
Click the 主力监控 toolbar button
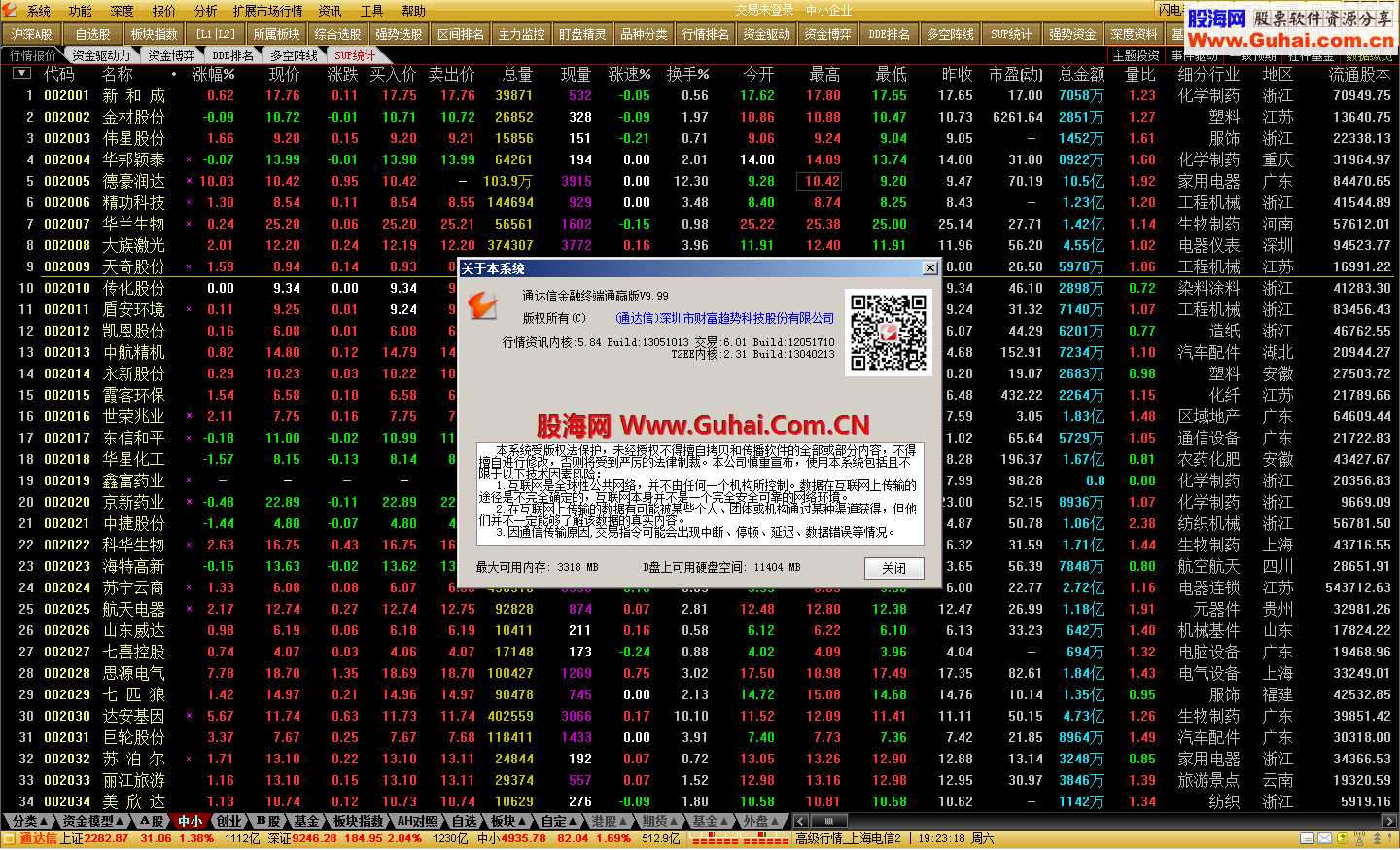point(522,34)
